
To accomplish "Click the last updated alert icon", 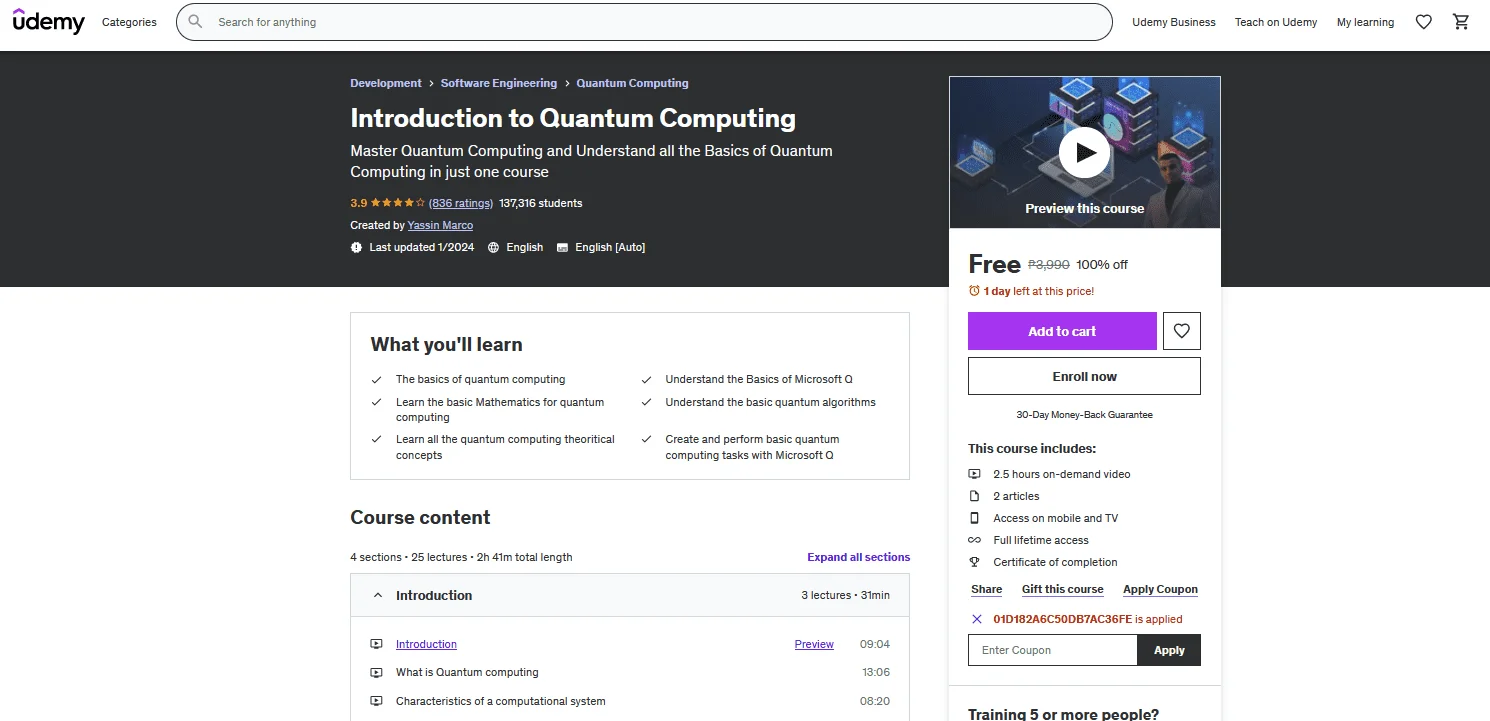I will coord(357,247).
